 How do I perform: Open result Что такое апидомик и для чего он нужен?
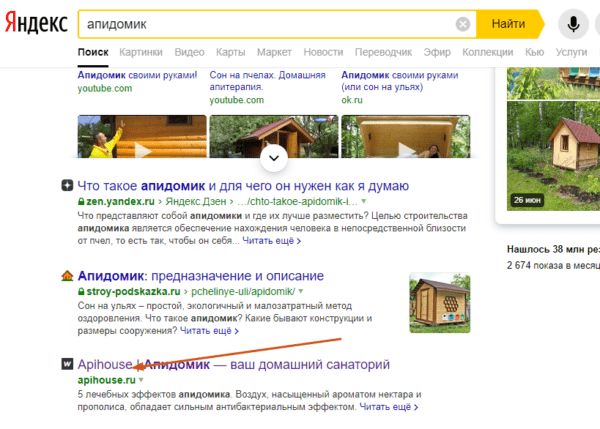[243, 186]
